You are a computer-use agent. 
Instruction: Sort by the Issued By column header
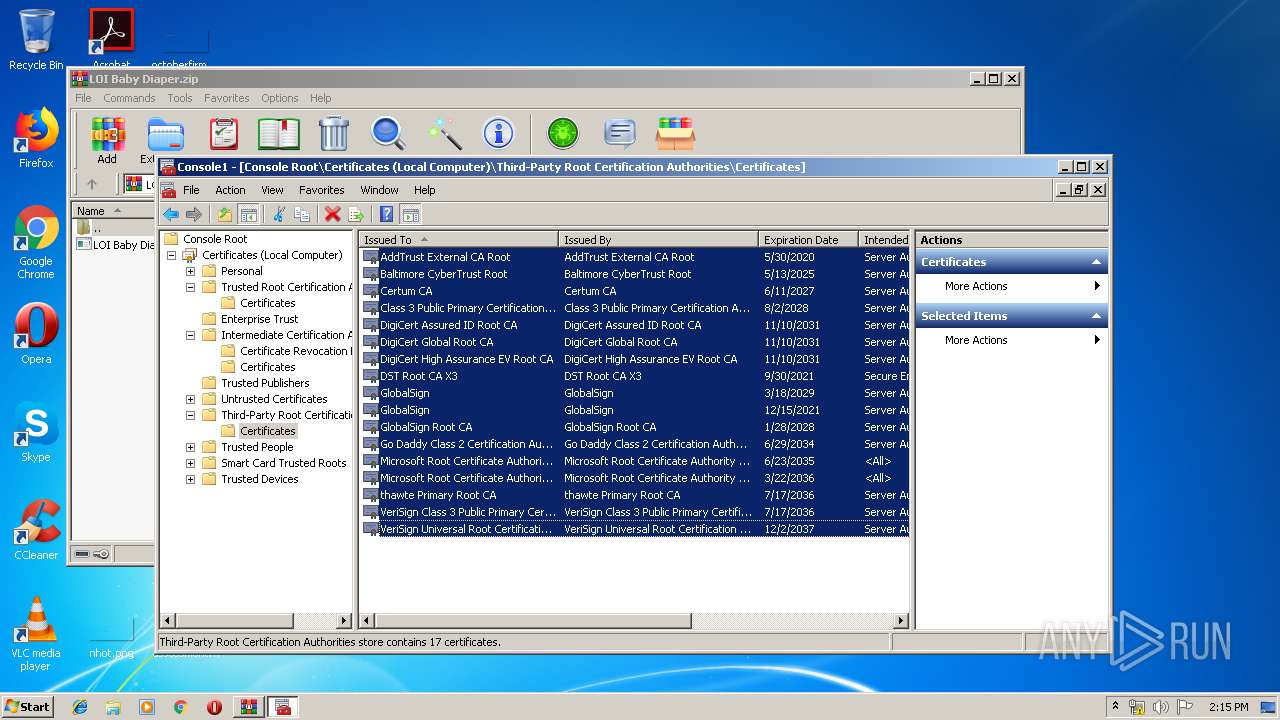pos(659,240)
